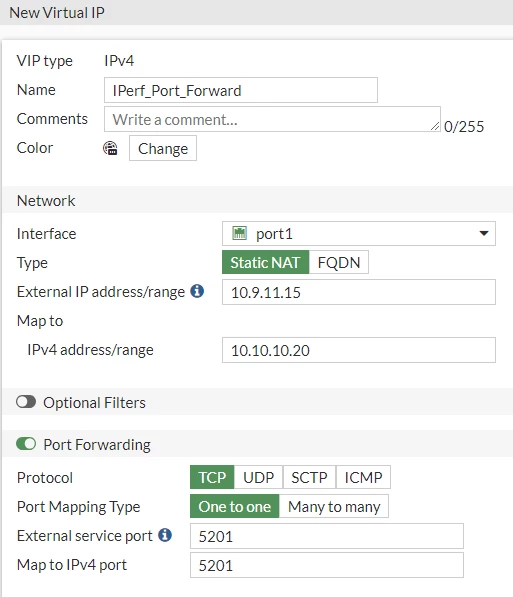
Task: Select the Static NAT type
Action: coord(265,262)
